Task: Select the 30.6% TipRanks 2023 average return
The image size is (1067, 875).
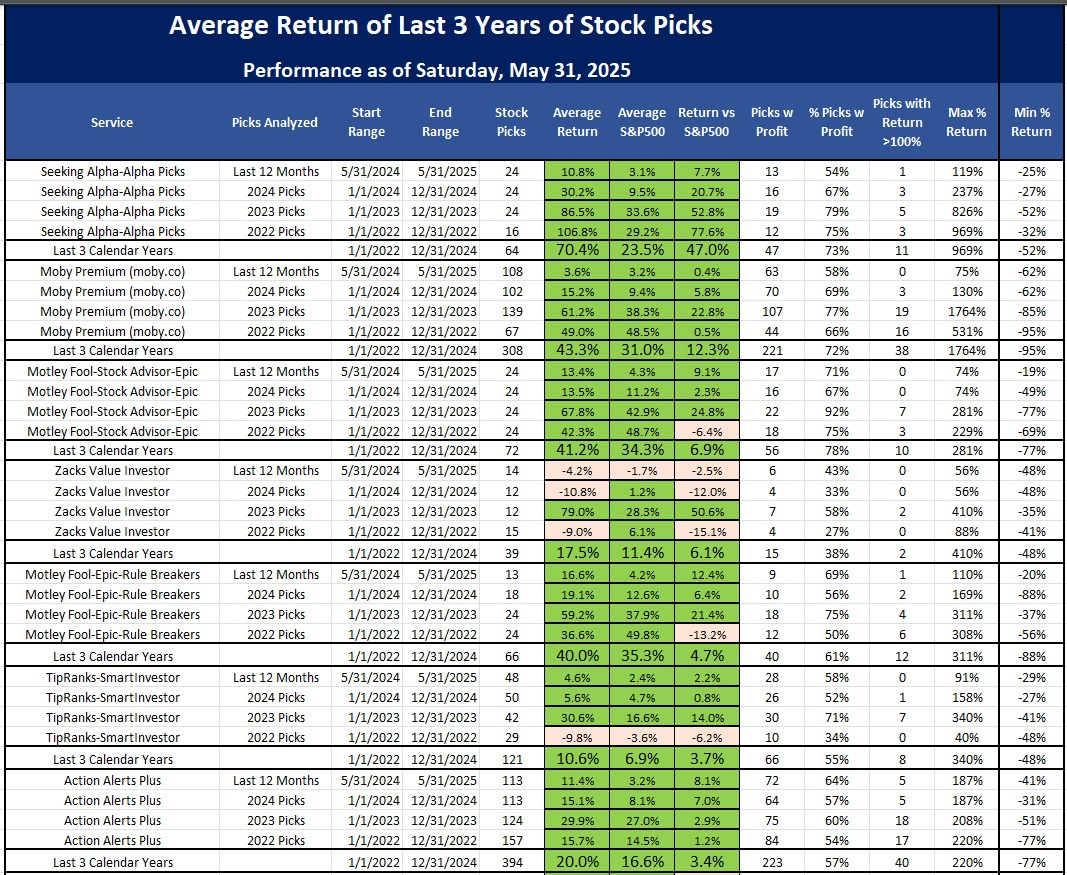Action: (576, 717)
